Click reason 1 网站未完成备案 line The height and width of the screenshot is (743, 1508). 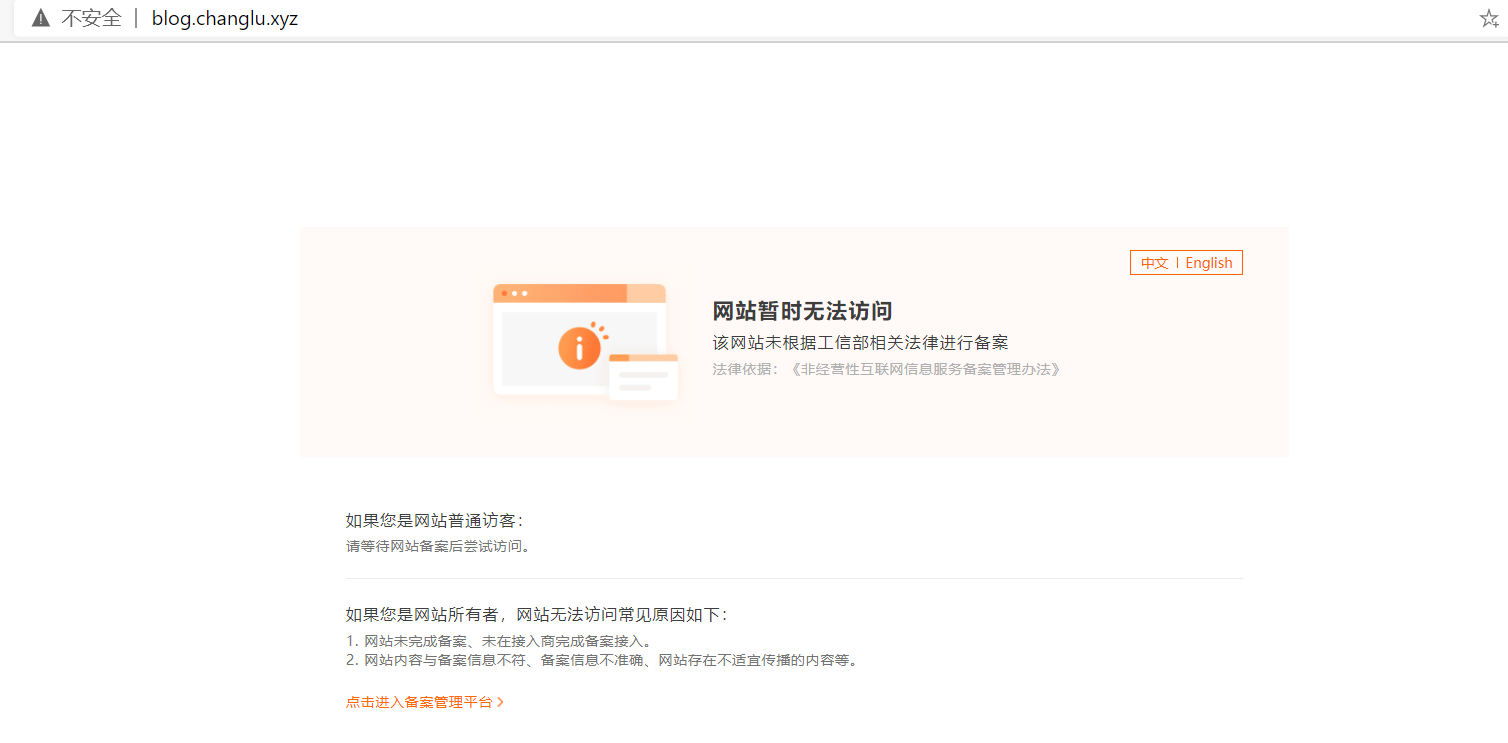click(500, 641)
